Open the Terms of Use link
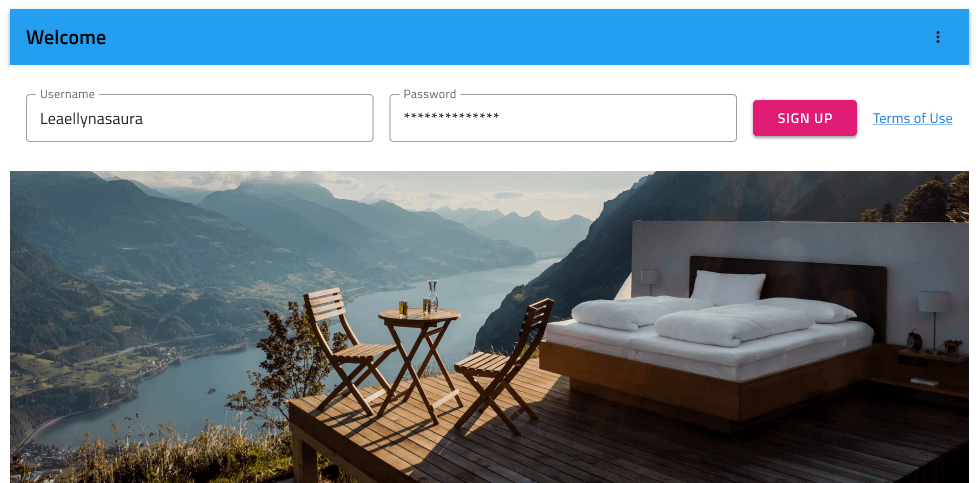The height and width of the screenshot is (483, 979). pos(912,118)
